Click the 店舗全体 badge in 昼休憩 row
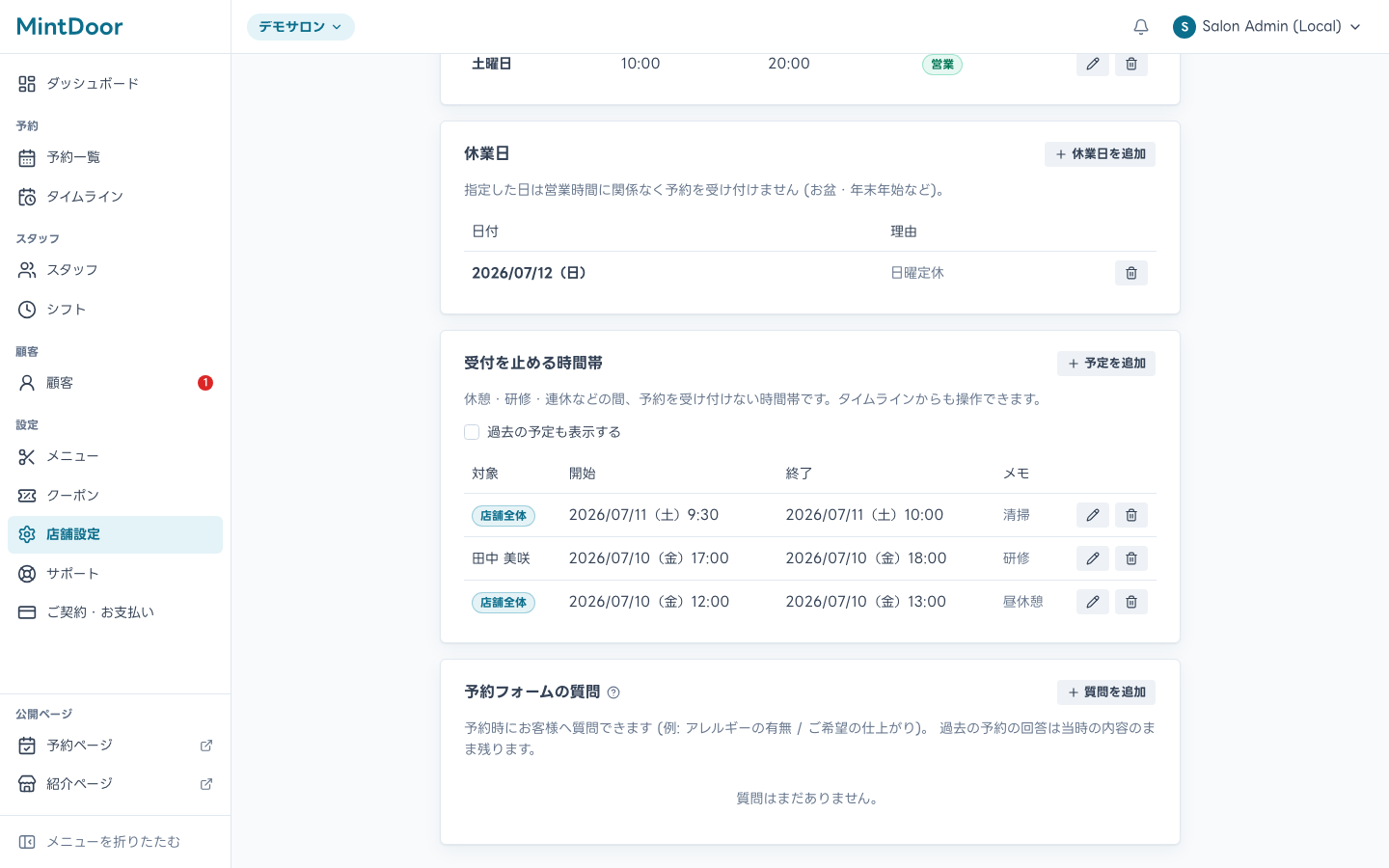1389x868 pixels. click(x=504, y=603)
